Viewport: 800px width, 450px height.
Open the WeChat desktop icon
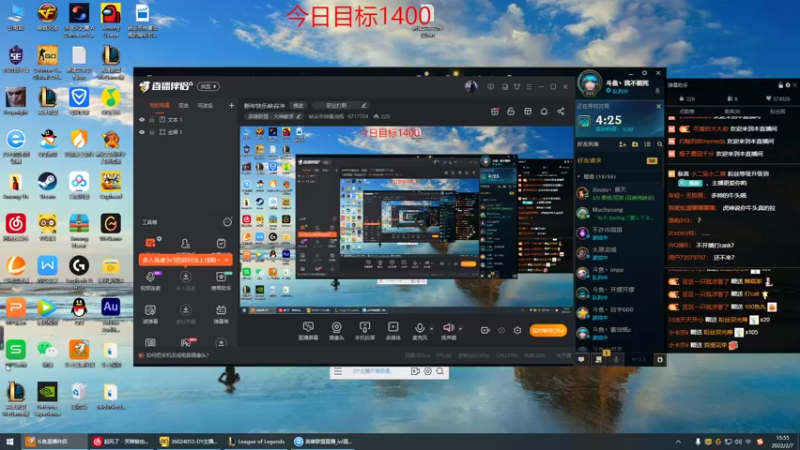[47, 349]
